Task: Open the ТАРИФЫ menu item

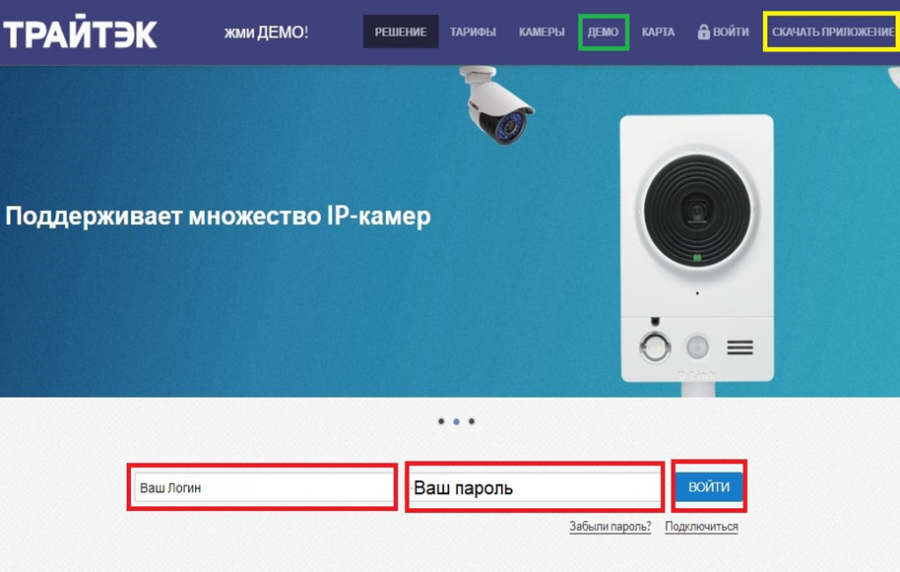Action: 473,32
